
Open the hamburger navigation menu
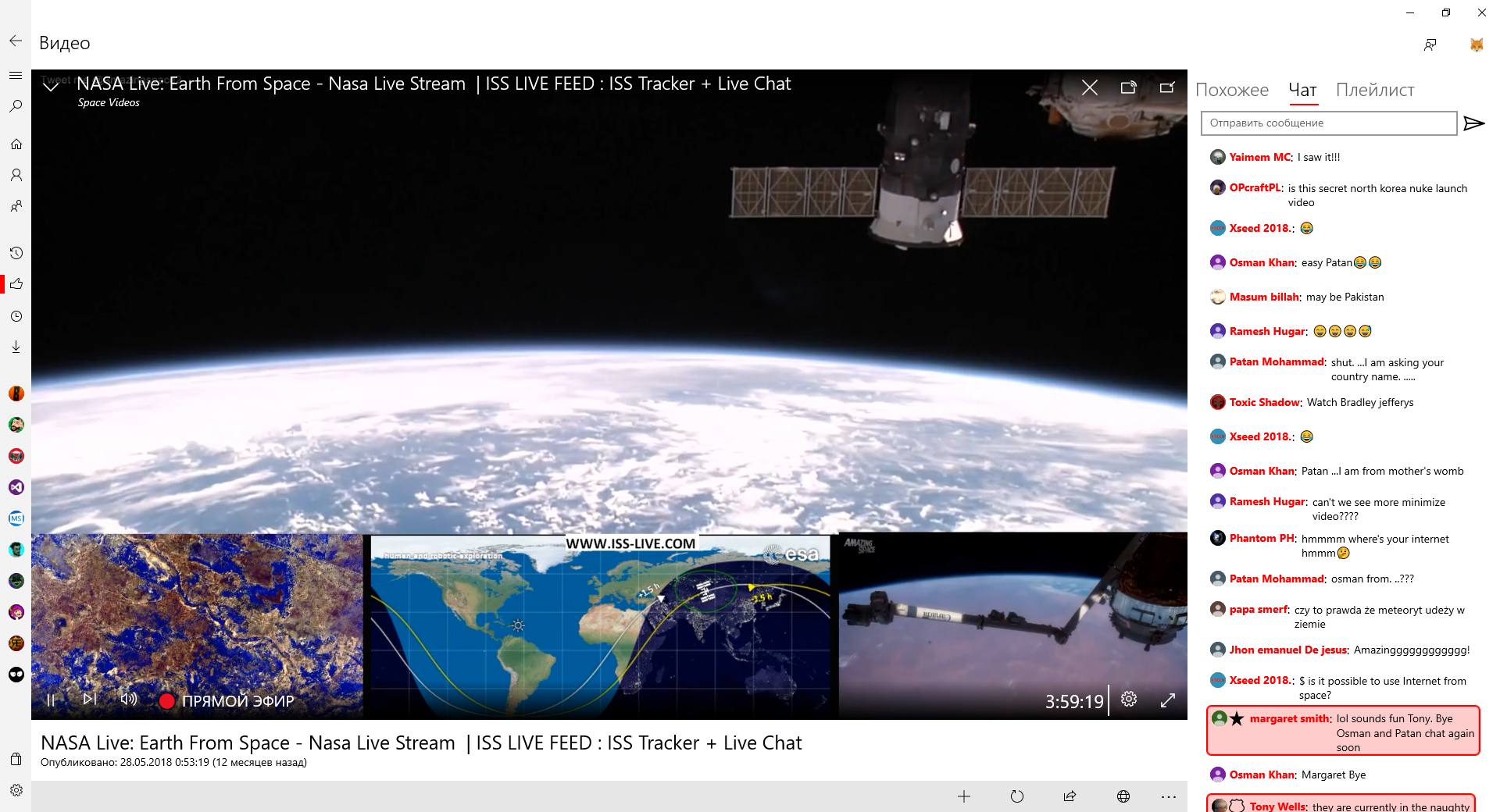tap(16, 76)
